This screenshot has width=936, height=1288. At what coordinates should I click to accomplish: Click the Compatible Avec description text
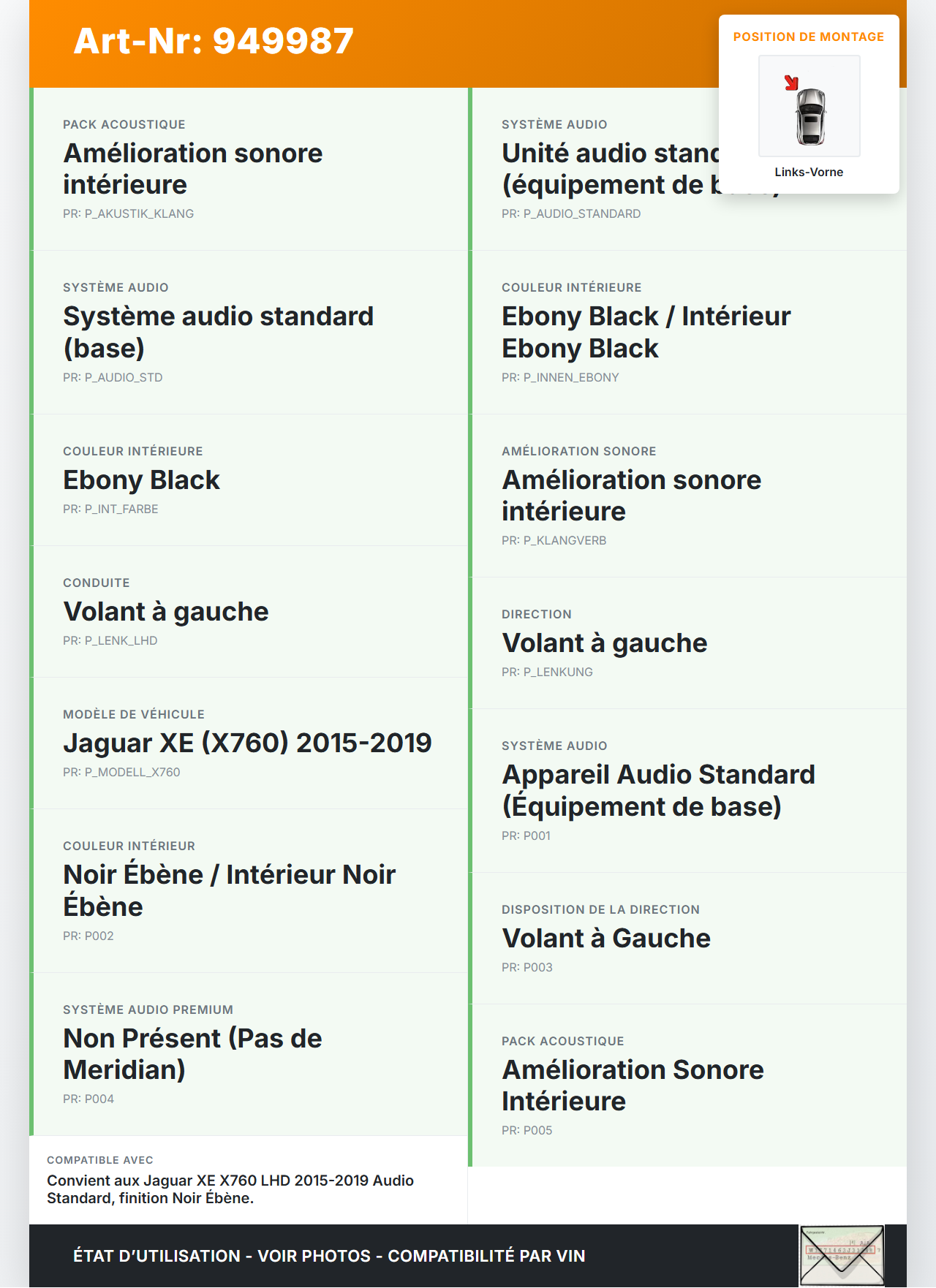[x=230, y=1189]
